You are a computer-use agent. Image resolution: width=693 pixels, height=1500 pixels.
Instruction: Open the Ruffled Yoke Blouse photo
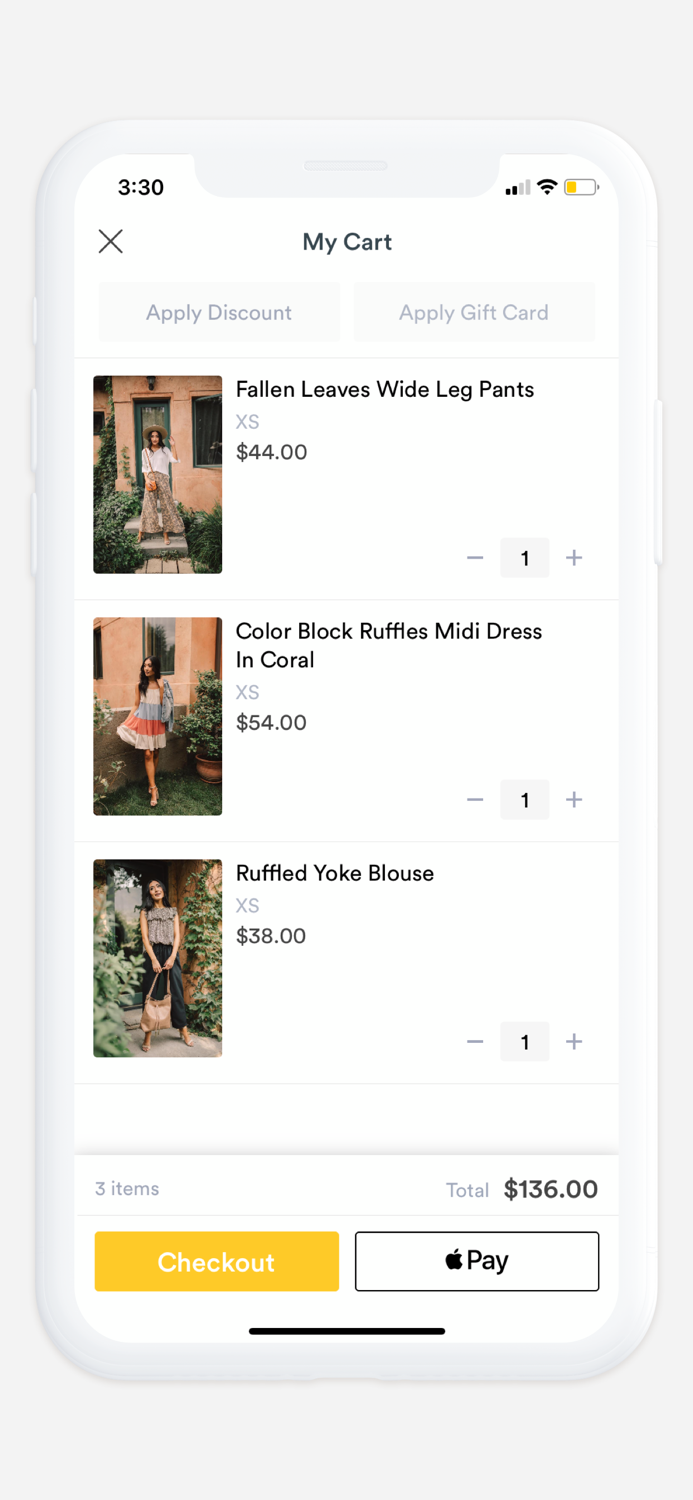tap(157, 958)
